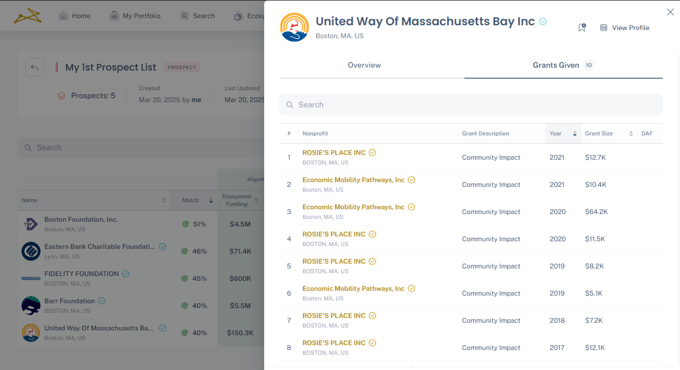Select the Grants Given tab
Image resolution: width=680 pixels, height=370 pixels.
click(x=563, y=65)
